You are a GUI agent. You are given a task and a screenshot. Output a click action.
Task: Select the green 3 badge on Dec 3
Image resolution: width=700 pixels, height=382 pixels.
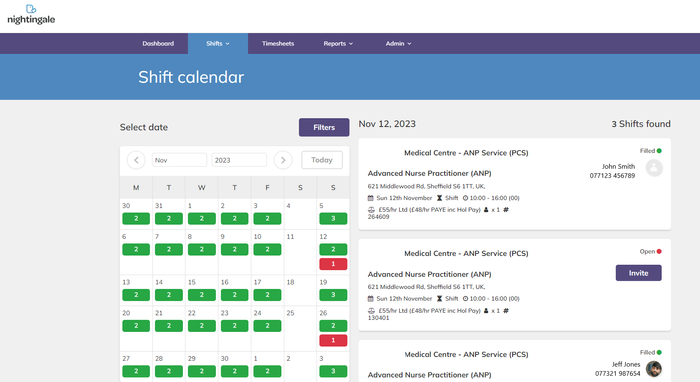click(333, 371)
